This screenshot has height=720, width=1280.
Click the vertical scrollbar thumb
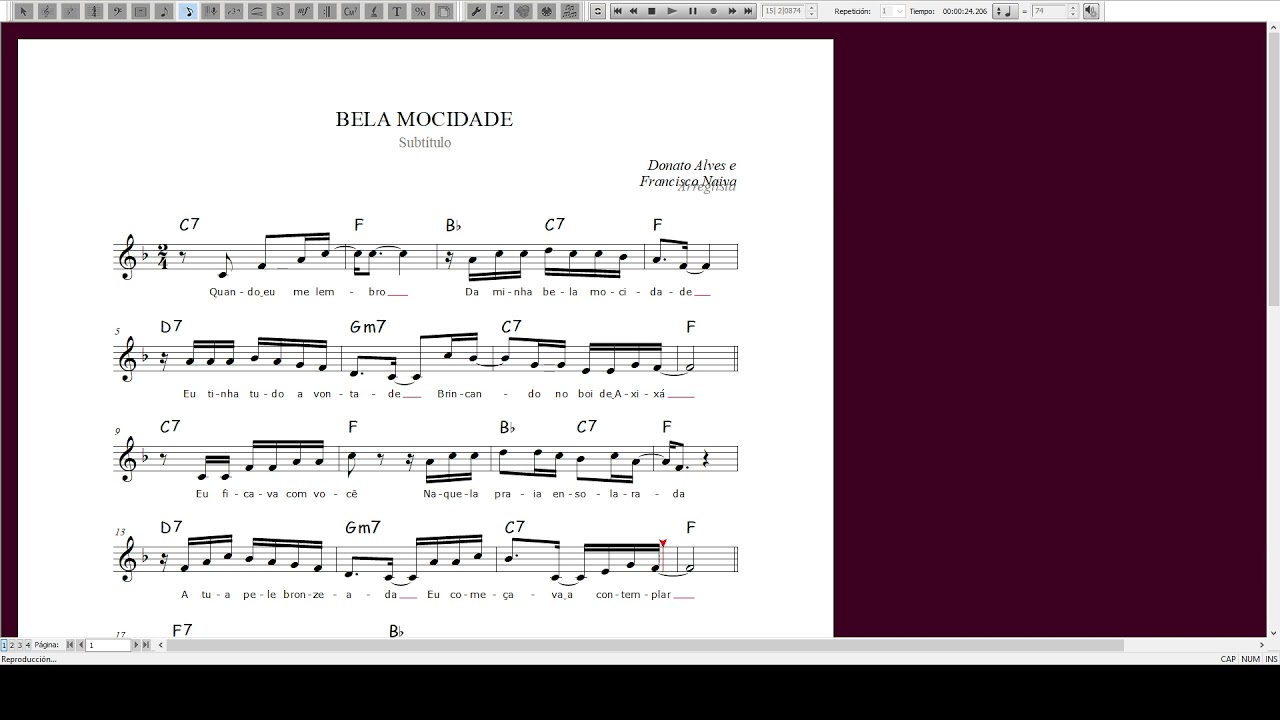[1274, 170]
